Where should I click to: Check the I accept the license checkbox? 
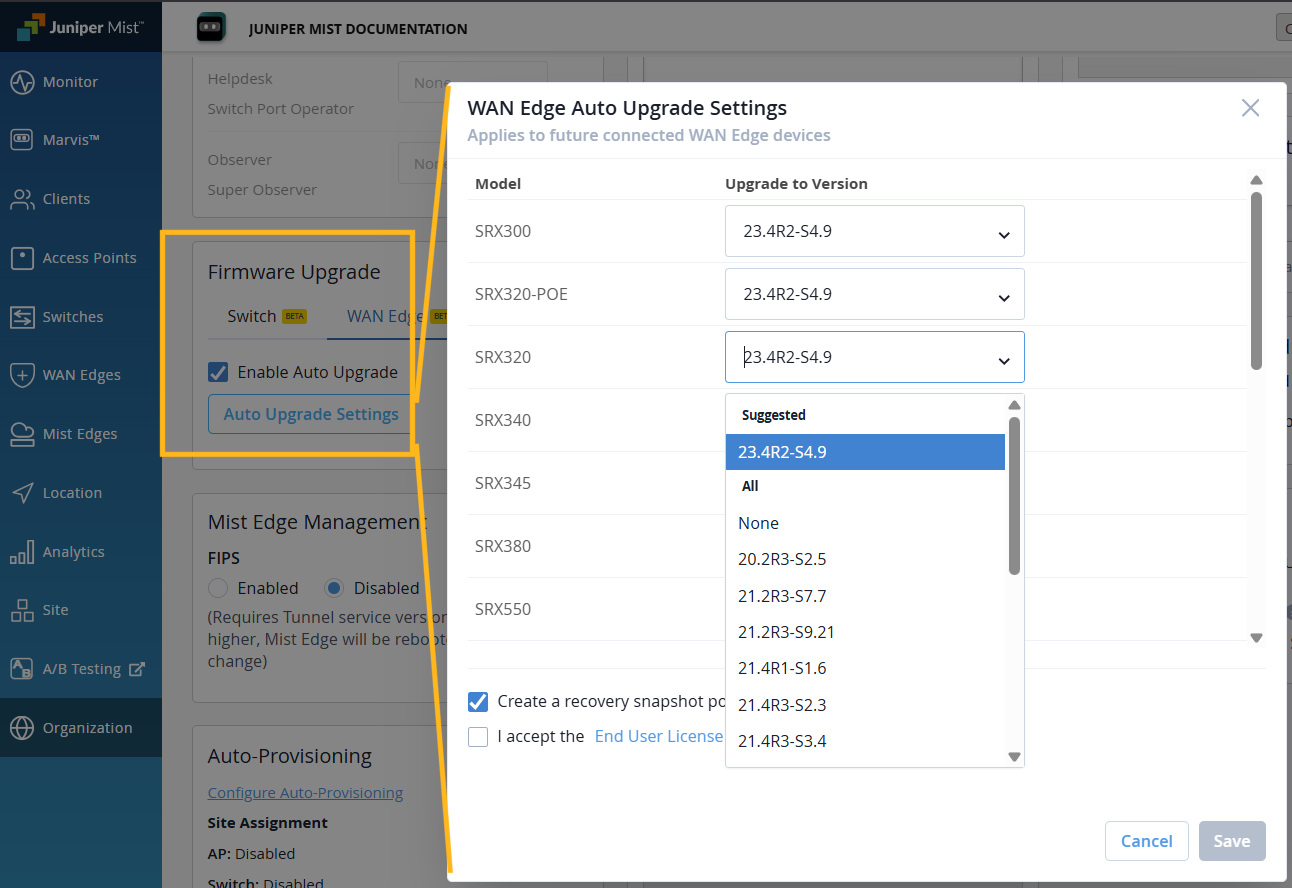pos(478,737)
